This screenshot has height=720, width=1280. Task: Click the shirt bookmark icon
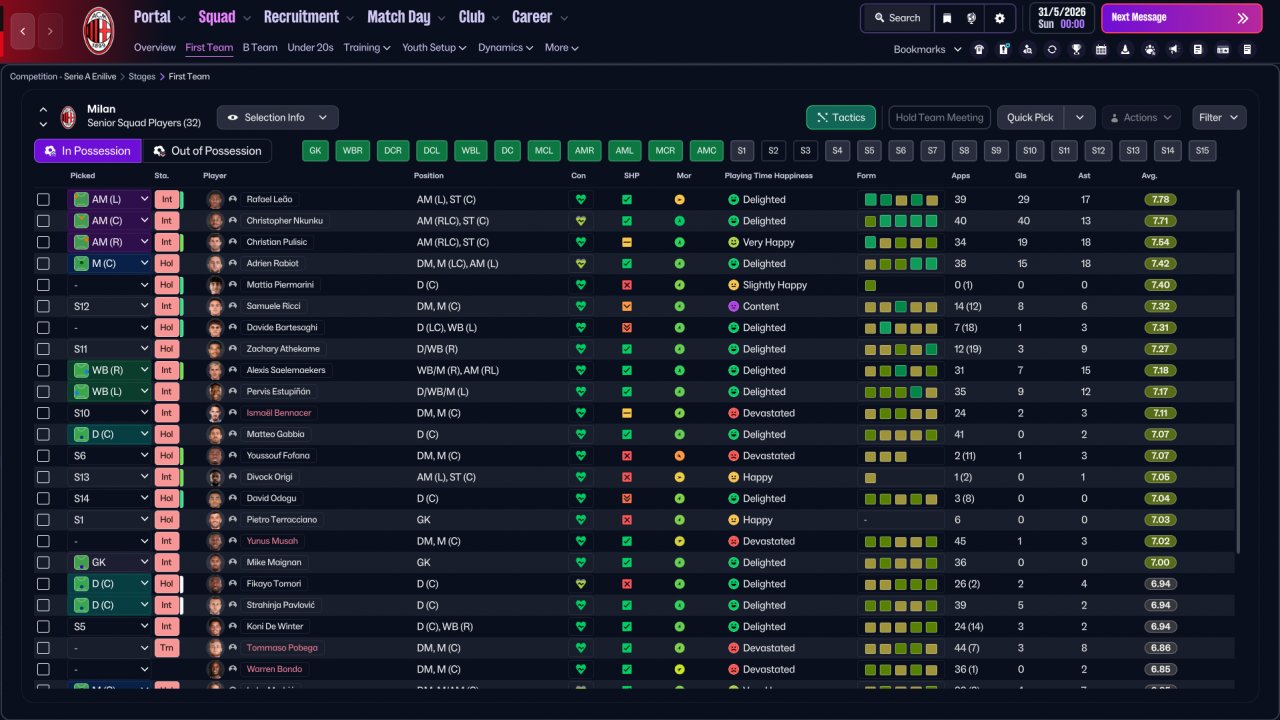(978, 49)
